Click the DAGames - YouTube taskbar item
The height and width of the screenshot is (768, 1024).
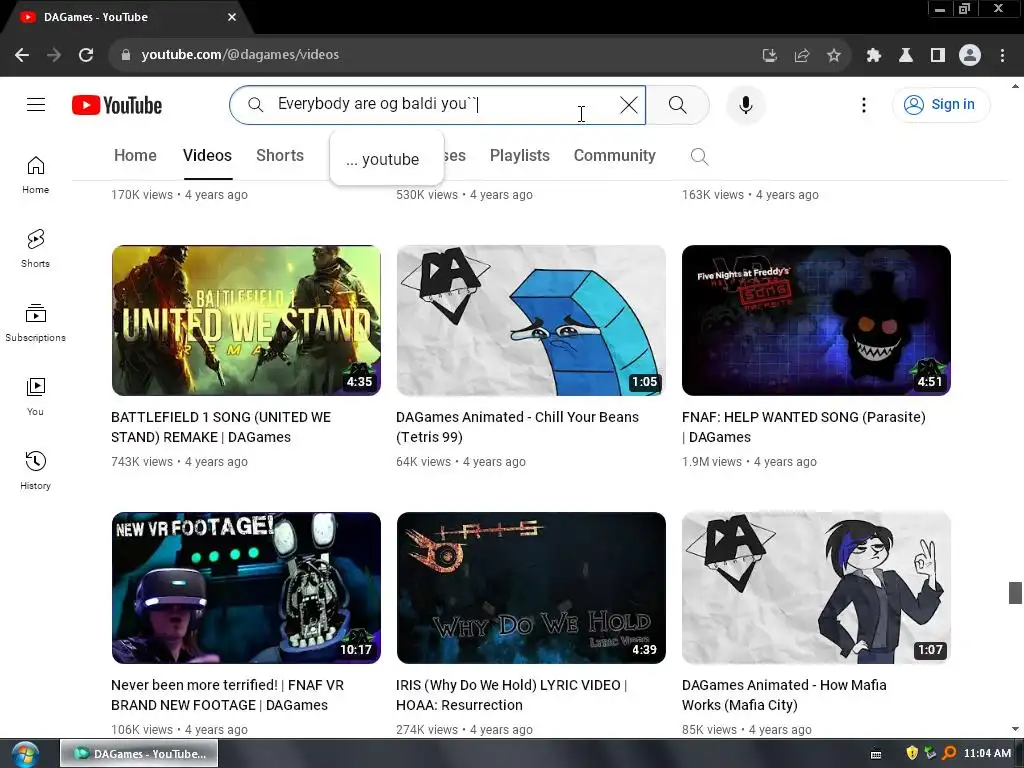pyautogui.click(x=139, y=754)
